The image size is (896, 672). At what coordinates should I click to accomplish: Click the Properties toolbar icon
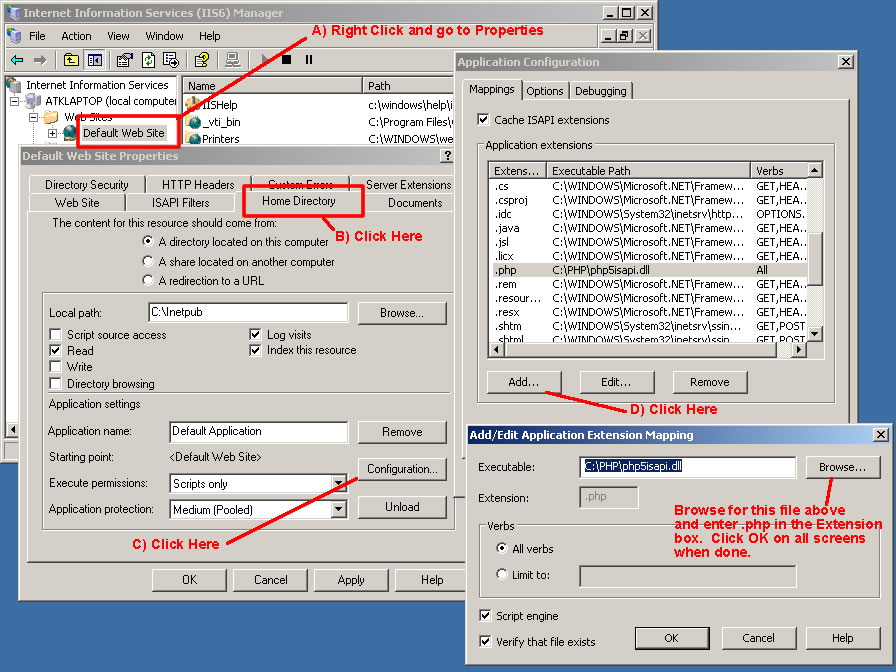(x=125, y=59)
